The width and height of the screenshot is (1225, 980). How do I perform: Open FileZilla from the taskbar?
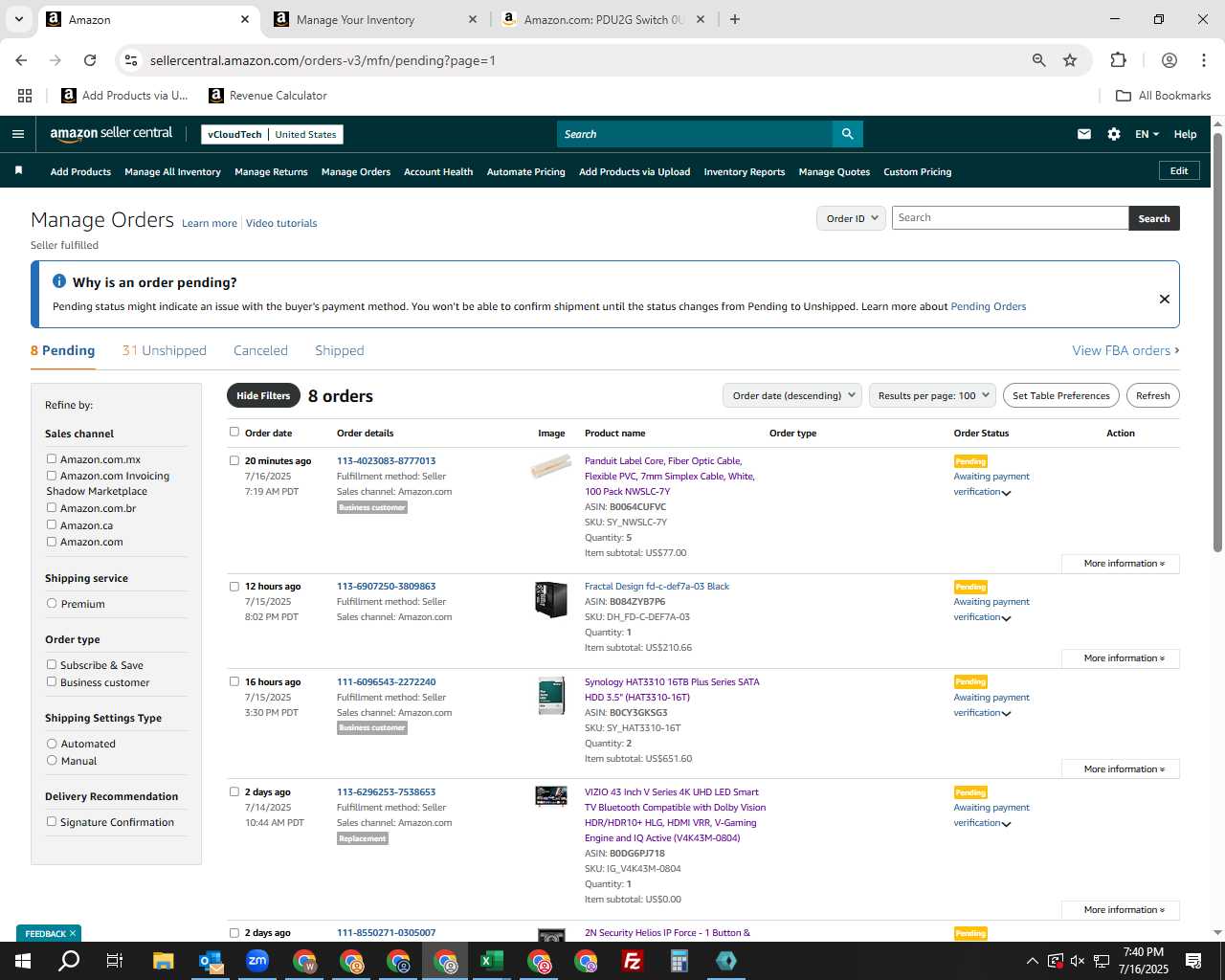pyautogui.click(x=633, y=961)
